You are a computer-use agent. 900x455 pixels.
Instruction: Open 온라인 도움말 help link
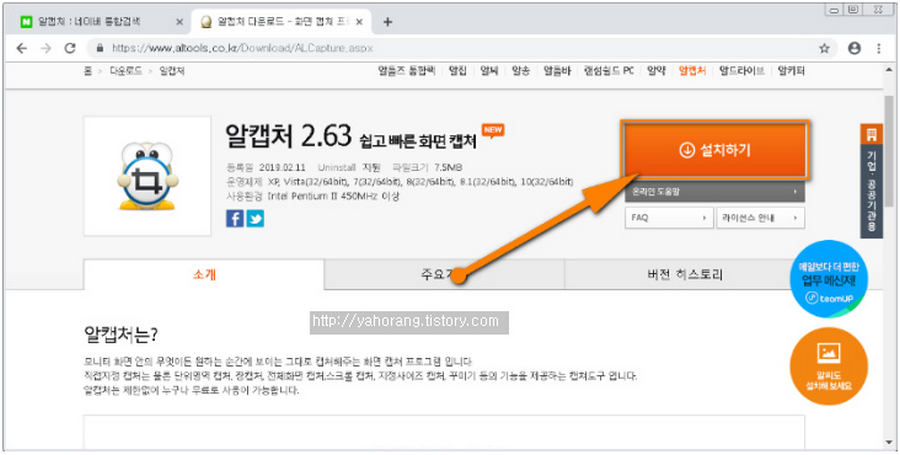point(715,192)
